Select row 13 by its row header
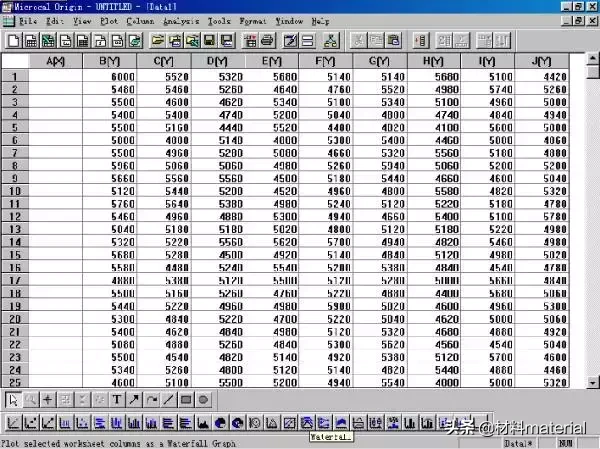 point(15,229)
